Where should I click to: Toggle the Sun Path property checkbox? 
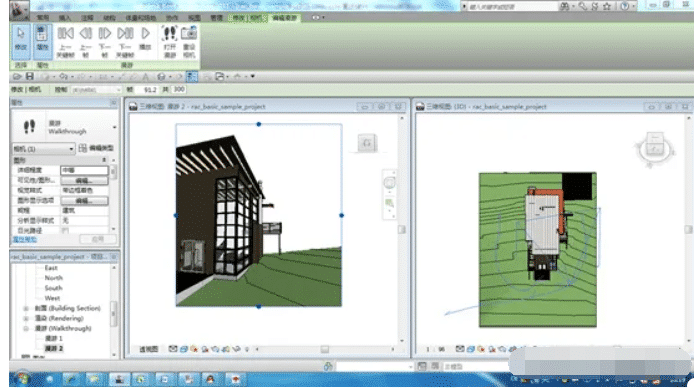click(65, 230)
